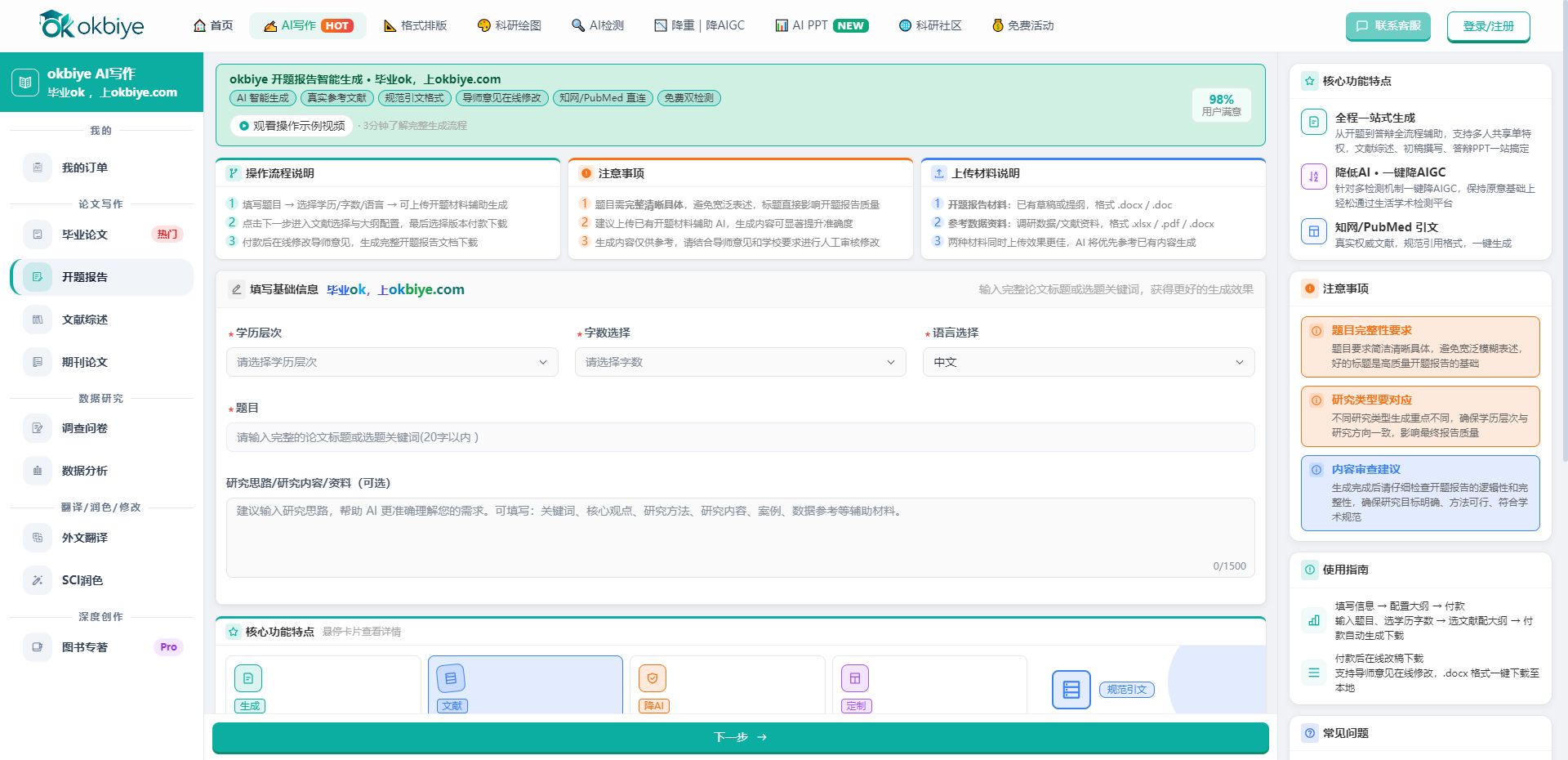
Task: Click the 文献综述 sidebar icon
Action: [38, 320]
